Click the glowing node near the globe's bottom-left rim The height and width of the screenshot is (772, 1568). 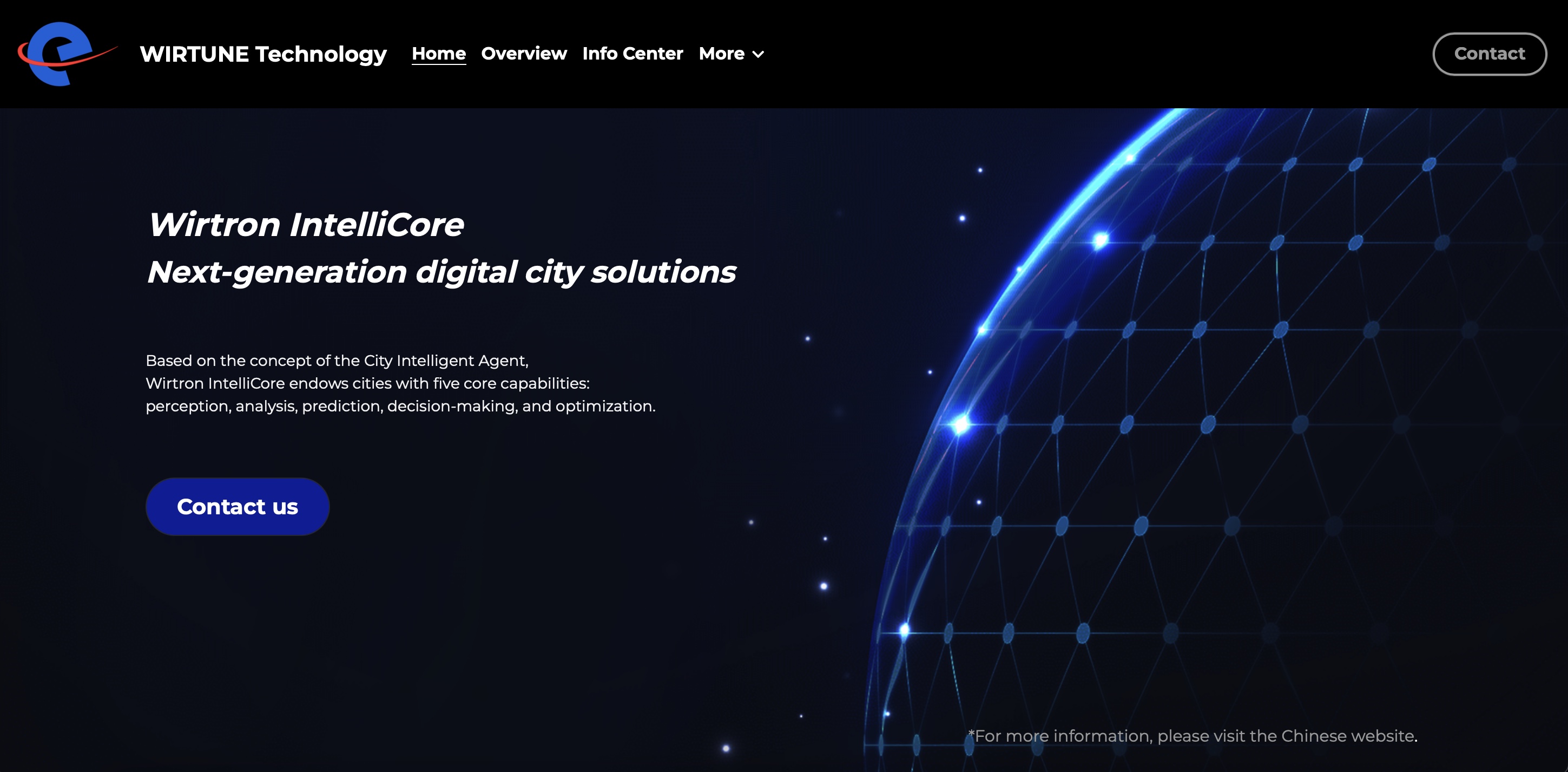point(905,630)
